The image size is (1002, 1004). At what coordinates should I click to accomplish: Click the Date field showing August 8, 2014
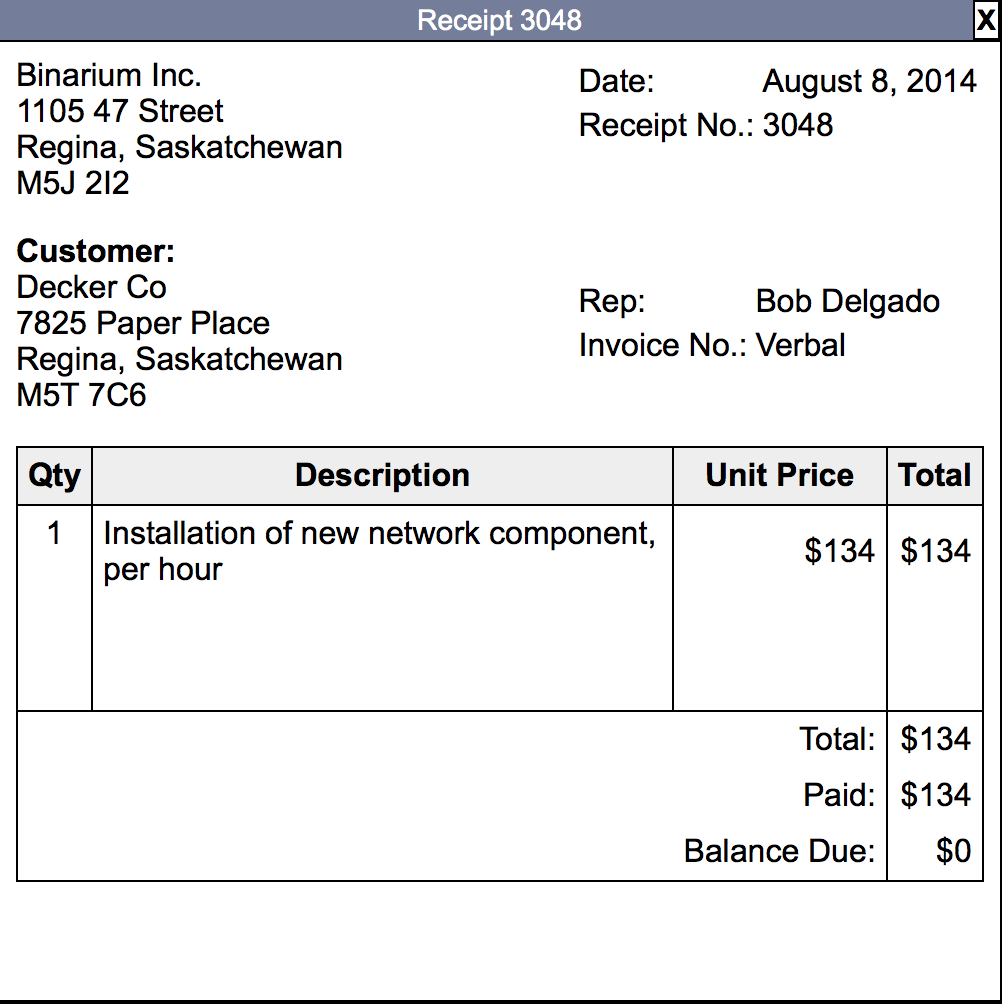click(x=868, y=81)
